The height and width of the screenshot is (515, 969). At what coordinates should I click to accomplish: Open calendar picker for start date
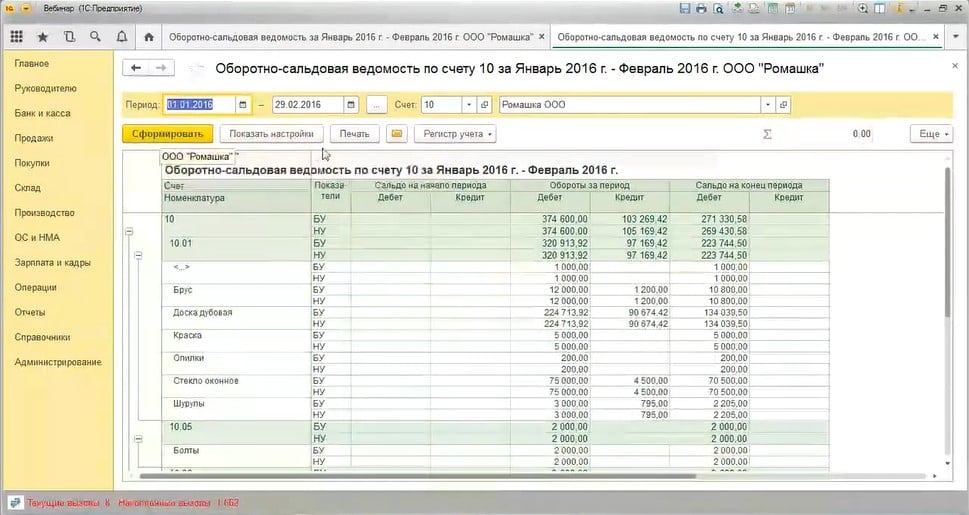[x=243, y=105]
